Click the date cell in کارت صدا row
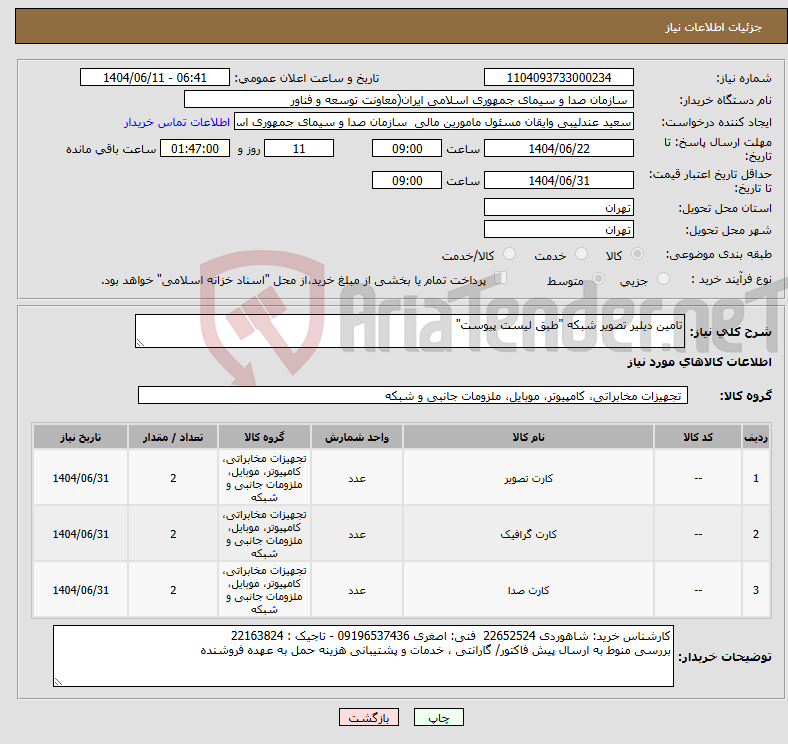Viewport: 788px width, 744px height. (80, 590)
